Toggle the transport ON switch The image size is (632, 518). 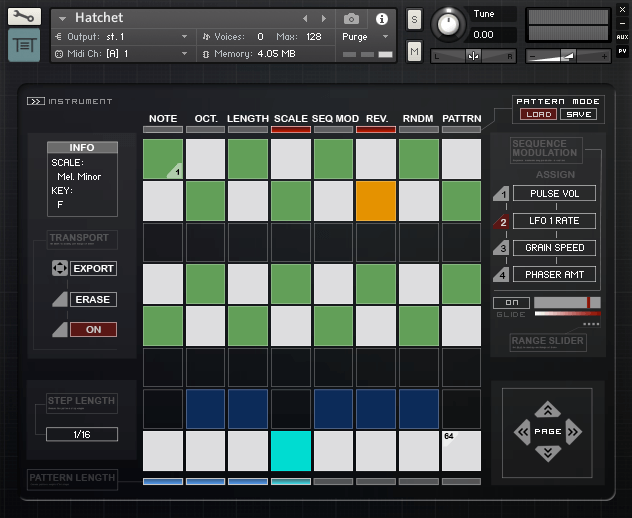pos(93,330)
